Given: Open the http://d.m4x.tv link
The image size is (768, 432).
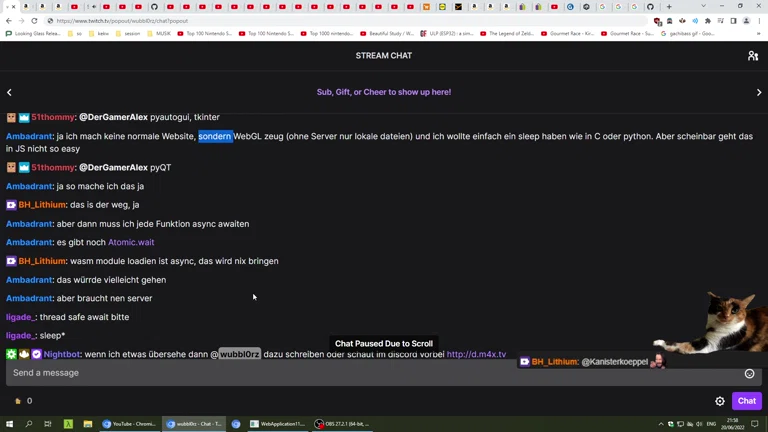Looking at the screenshot, I should coord(476,354).
